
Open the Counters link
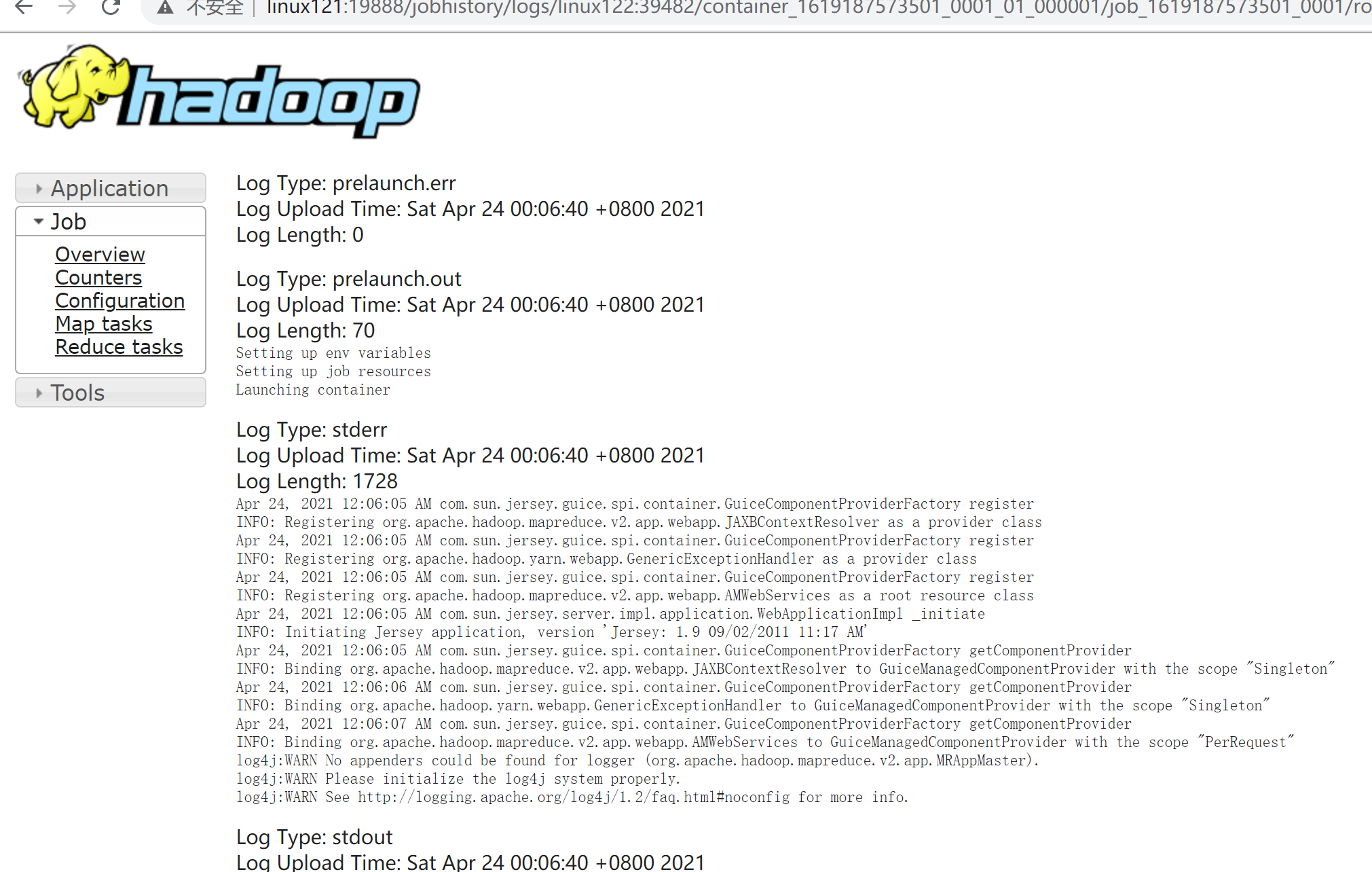pos(98,277)
